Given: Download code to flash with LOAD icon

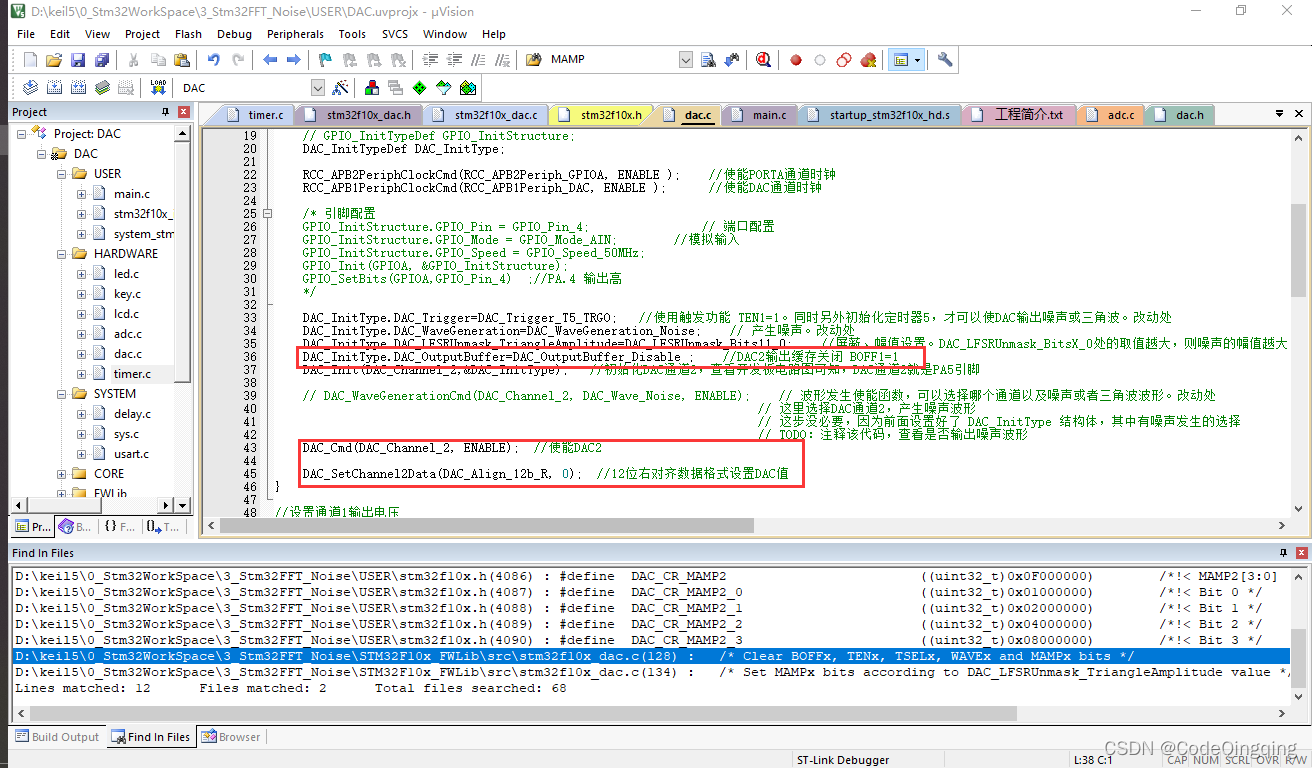Looking at the screenshot, I should pyautogui.click(x=159, y=88).
